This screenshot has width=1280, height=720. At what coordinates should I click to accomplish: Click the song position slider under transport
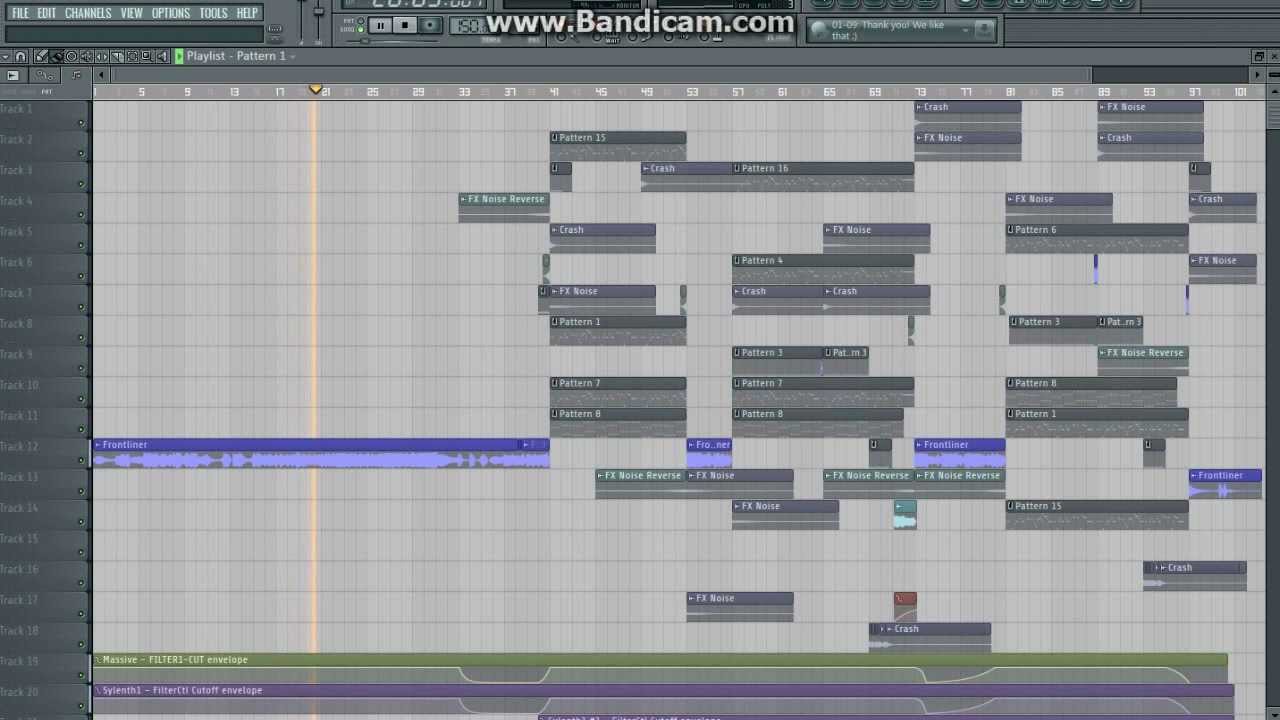pyautogui.click(x=392, y=41)
